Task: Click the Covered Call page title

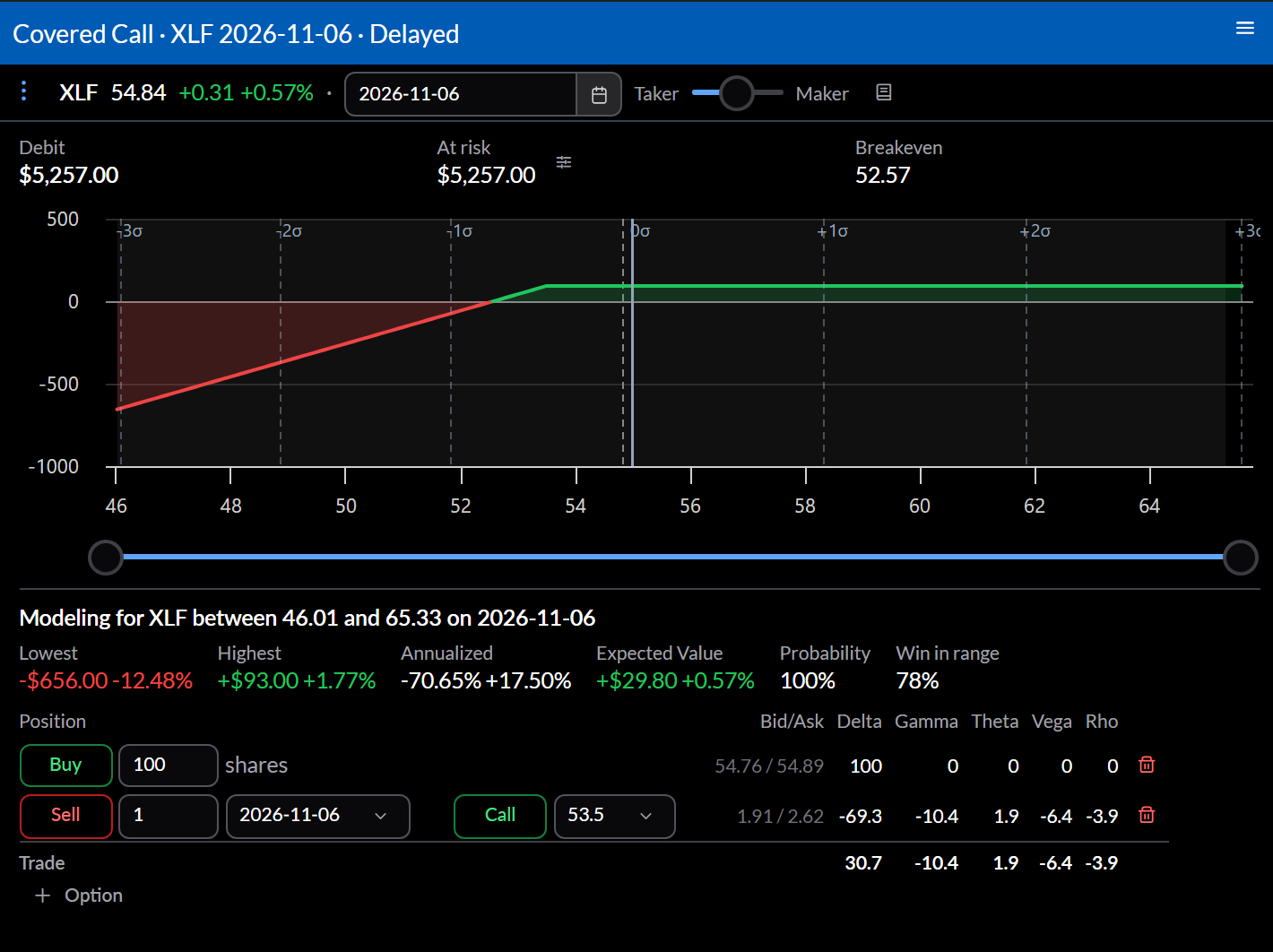Action: click(236, 33)
